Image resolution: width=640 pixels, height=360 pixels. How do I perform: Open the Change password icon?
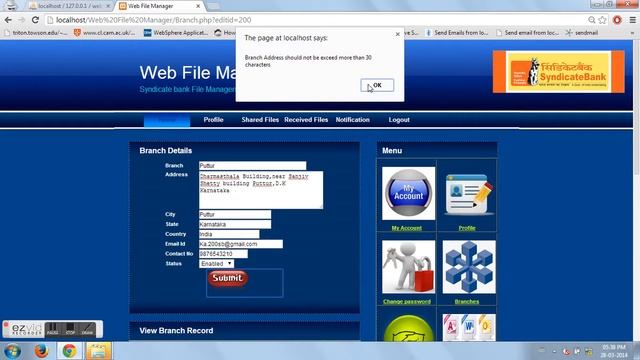point(409,267)
